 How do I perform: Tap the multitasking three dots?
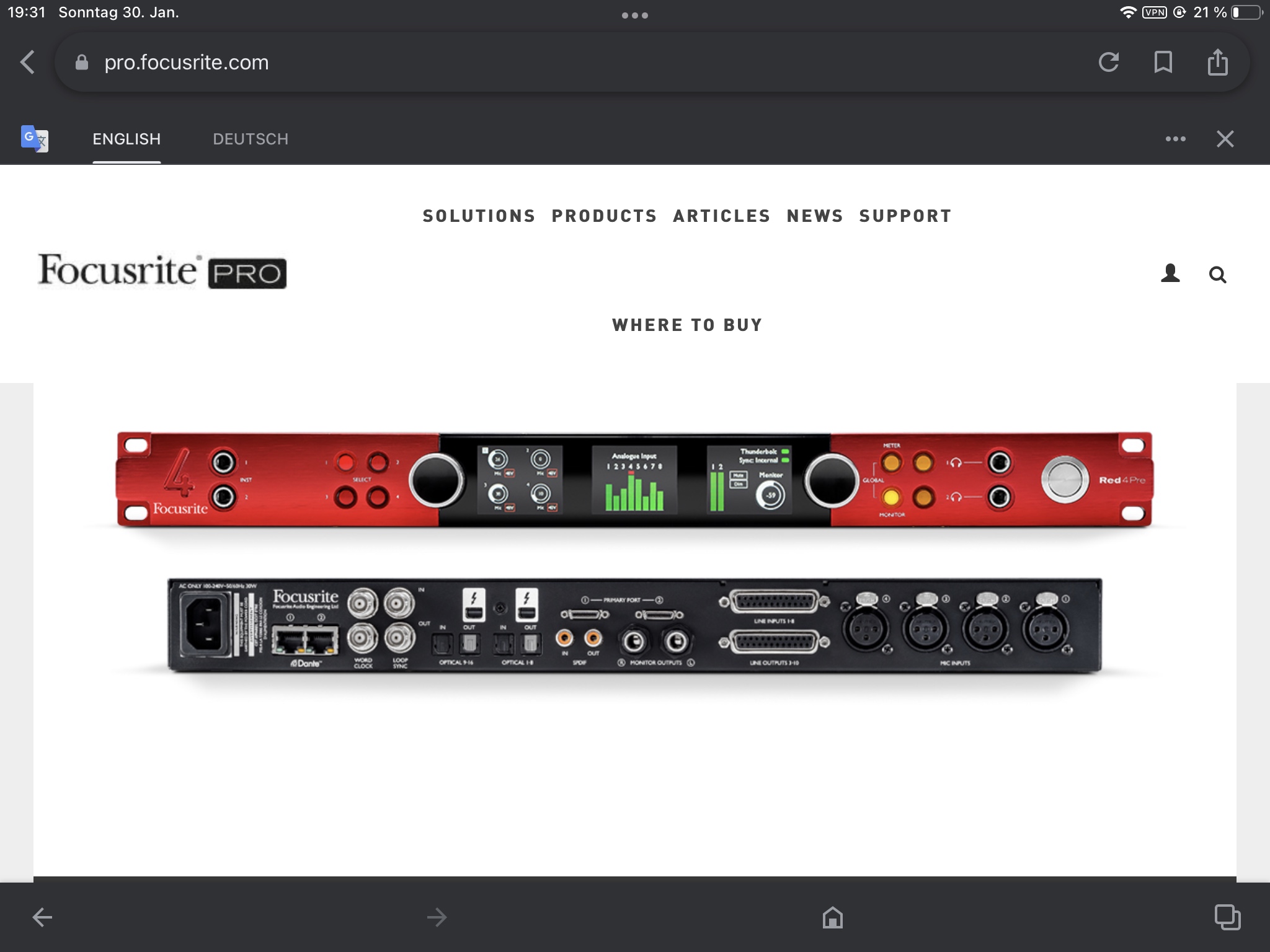(x=635, y=15)
